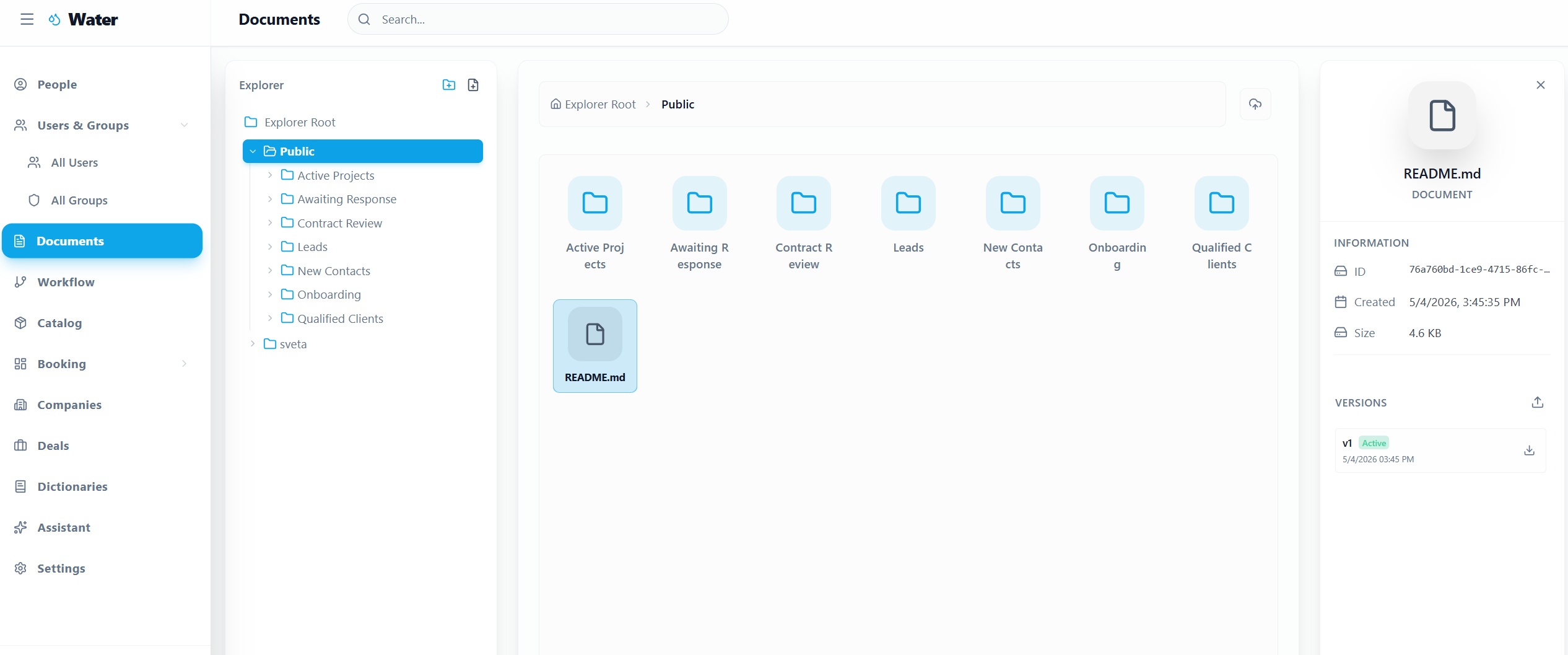Viewport: 1568px width, 655px height.
Task: Open the Onboarding folder tile
Action: click(x=1117, y=224)
